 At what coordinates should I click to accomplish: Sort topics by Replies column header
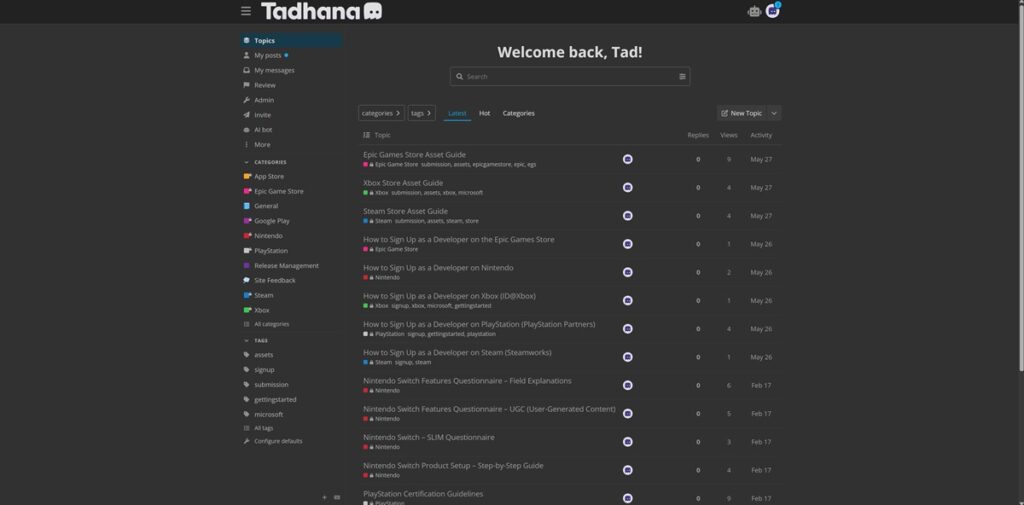(698, 135)
